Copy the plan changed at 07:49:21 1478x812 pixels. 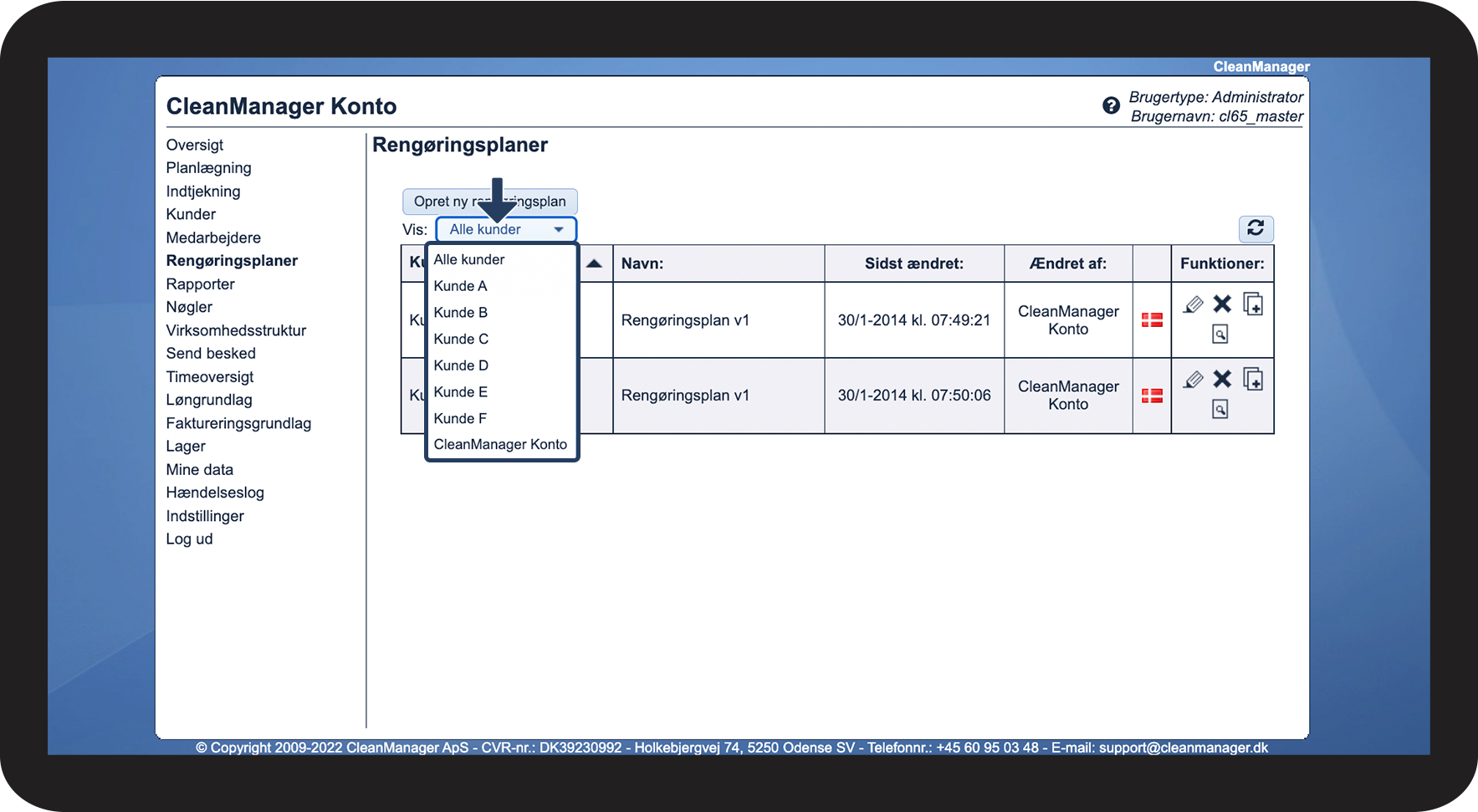click(x=1252, y=304)
